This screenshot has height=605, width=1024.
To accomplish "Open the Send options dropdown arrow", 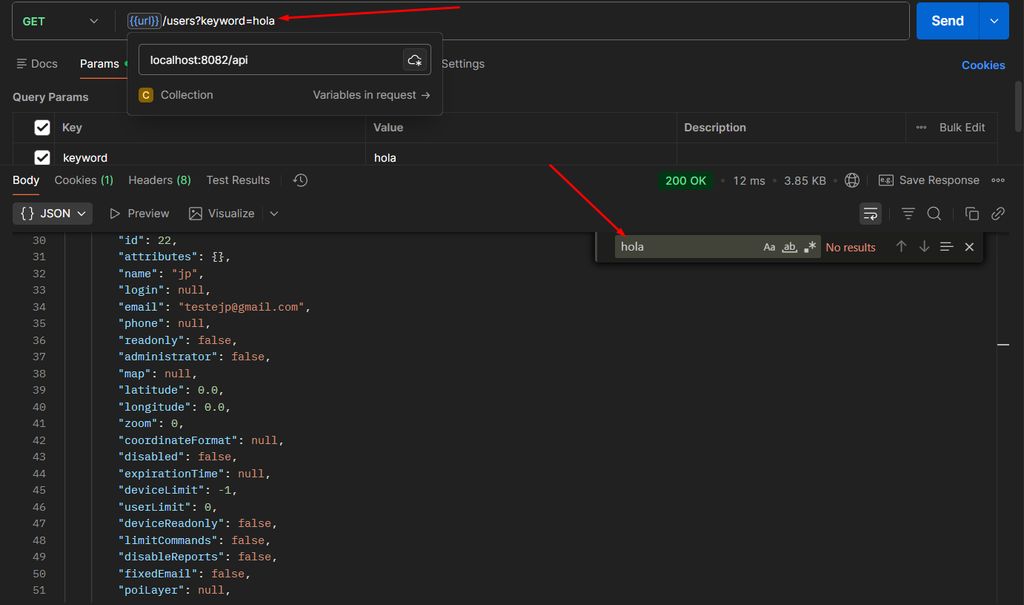I will tap(994, 21).
